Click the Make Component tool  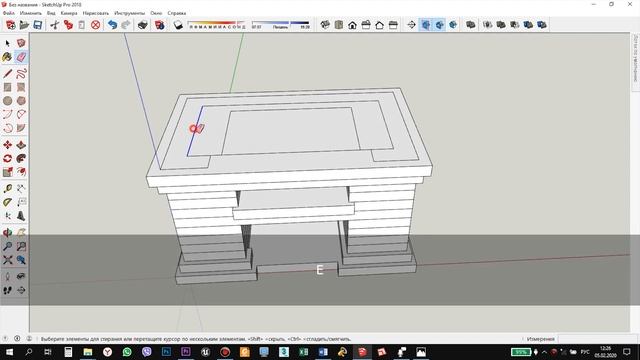21,43
